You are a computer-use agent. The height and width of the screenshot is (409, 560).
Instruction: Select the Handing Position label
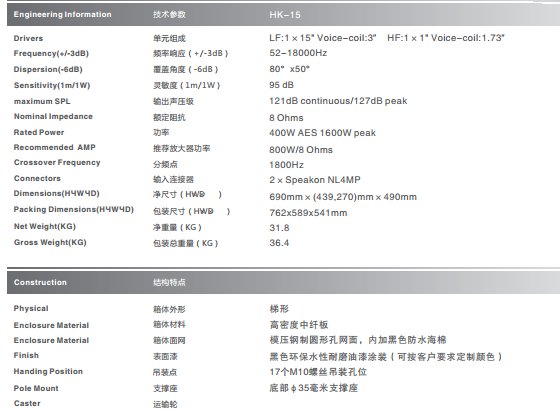(x=48, y=371)
